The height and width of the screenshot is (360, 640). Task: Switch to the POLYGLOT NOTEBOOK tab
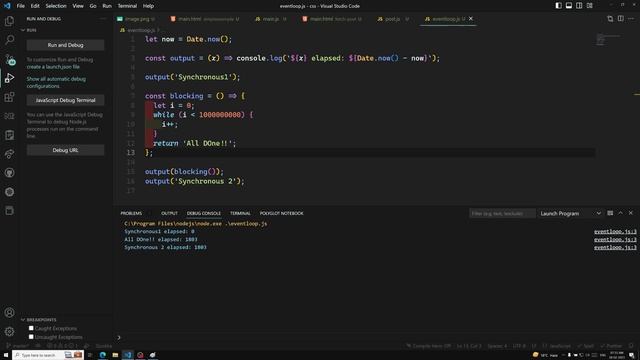(282, 213)
